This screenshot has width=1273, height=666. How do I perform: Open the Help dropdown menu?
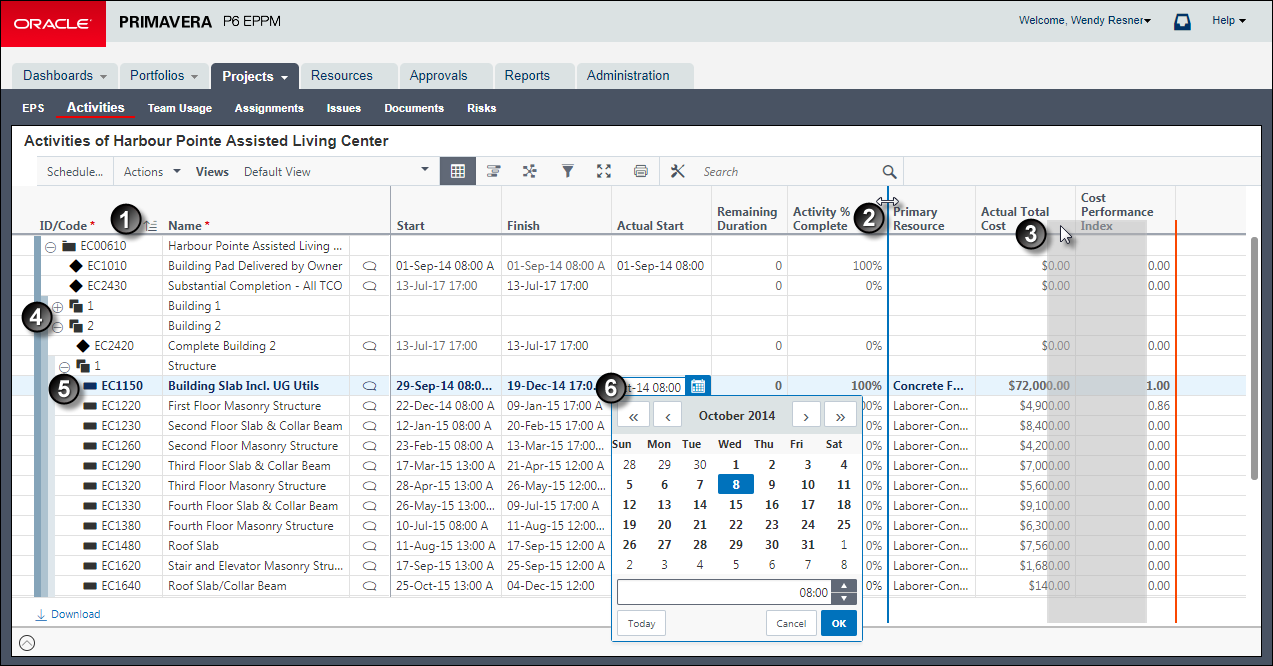pos(1229,20)
